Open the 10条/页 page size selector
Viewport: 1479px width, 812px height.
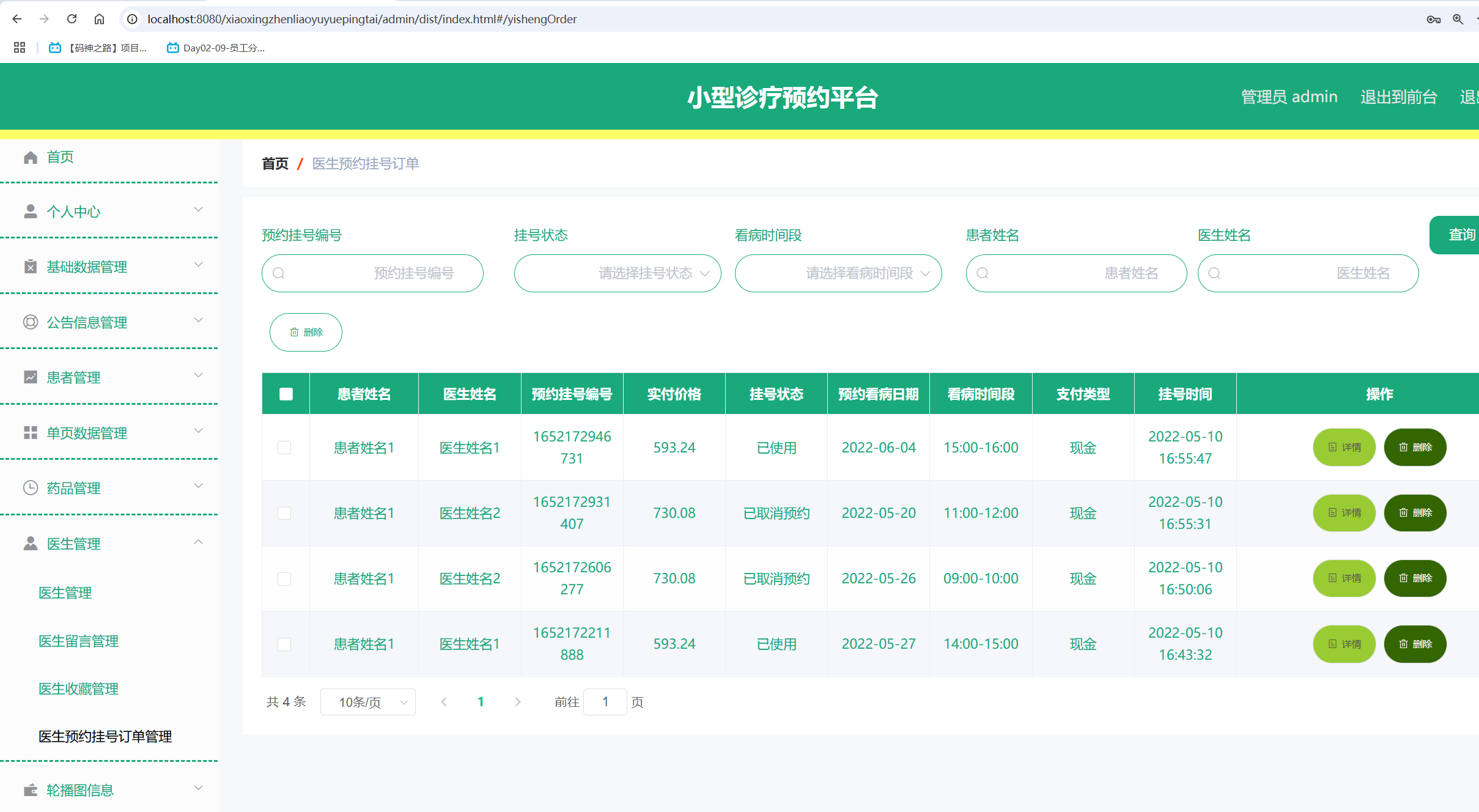367,702
